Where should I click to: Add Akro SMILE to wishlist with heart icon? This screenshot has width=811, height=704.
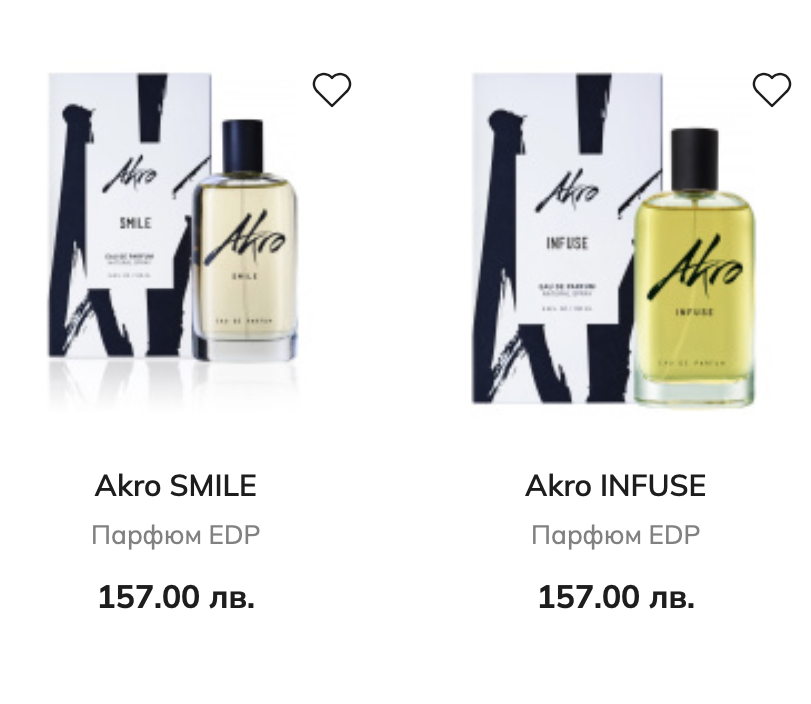pyautogui.click(x=332, y=90)
